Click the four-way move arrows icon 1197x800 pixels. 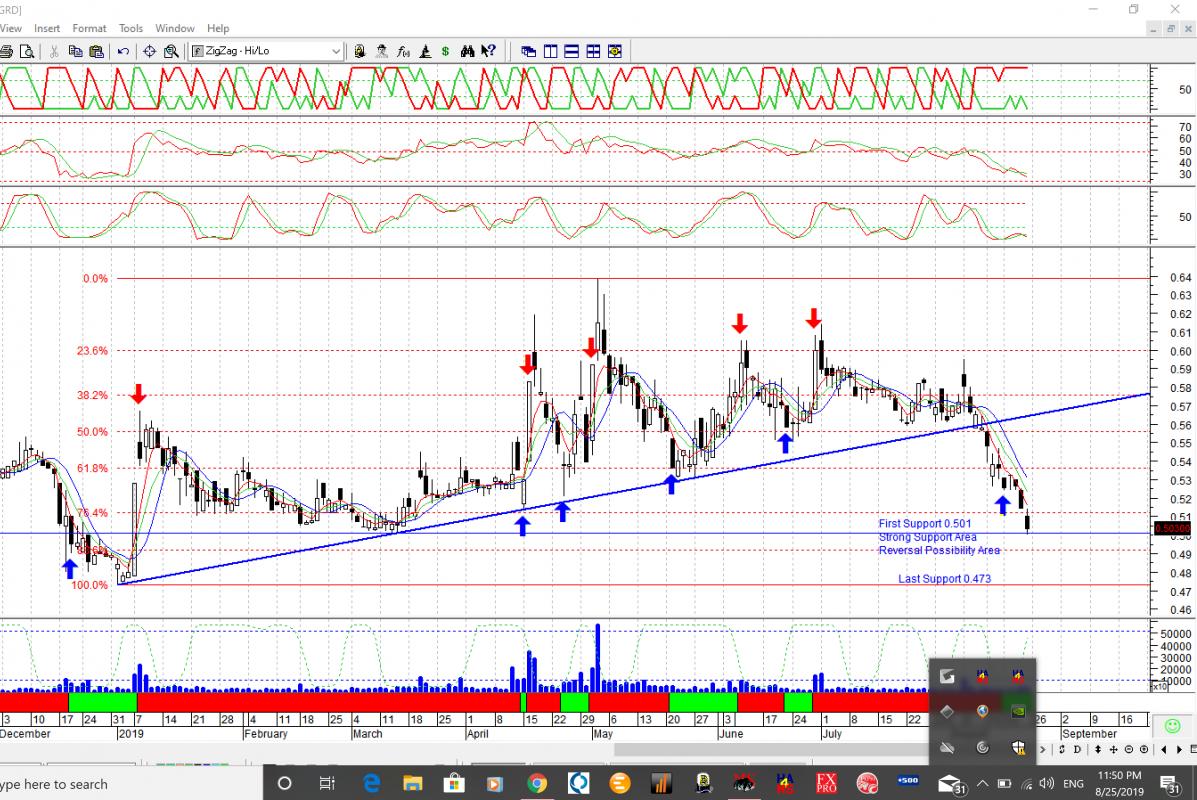(x=1113, y=750)
